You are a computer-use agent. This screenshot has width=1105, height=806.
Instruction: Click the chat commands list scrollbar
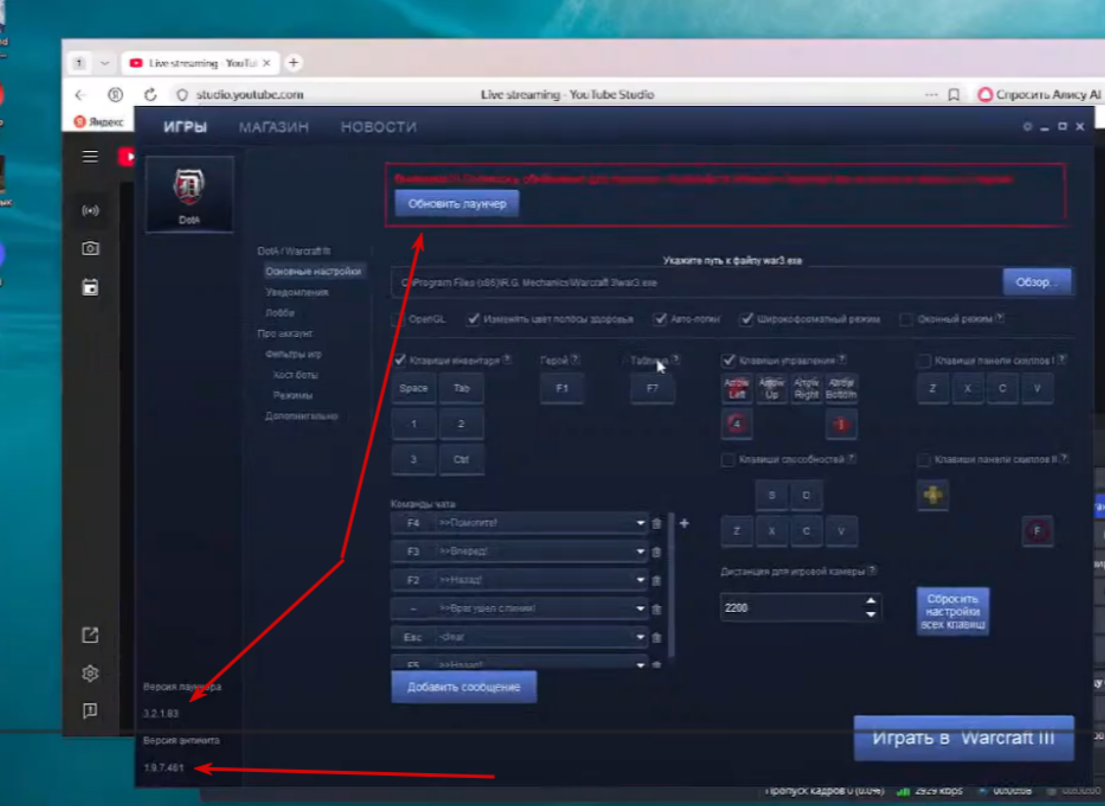pos(672,586)
